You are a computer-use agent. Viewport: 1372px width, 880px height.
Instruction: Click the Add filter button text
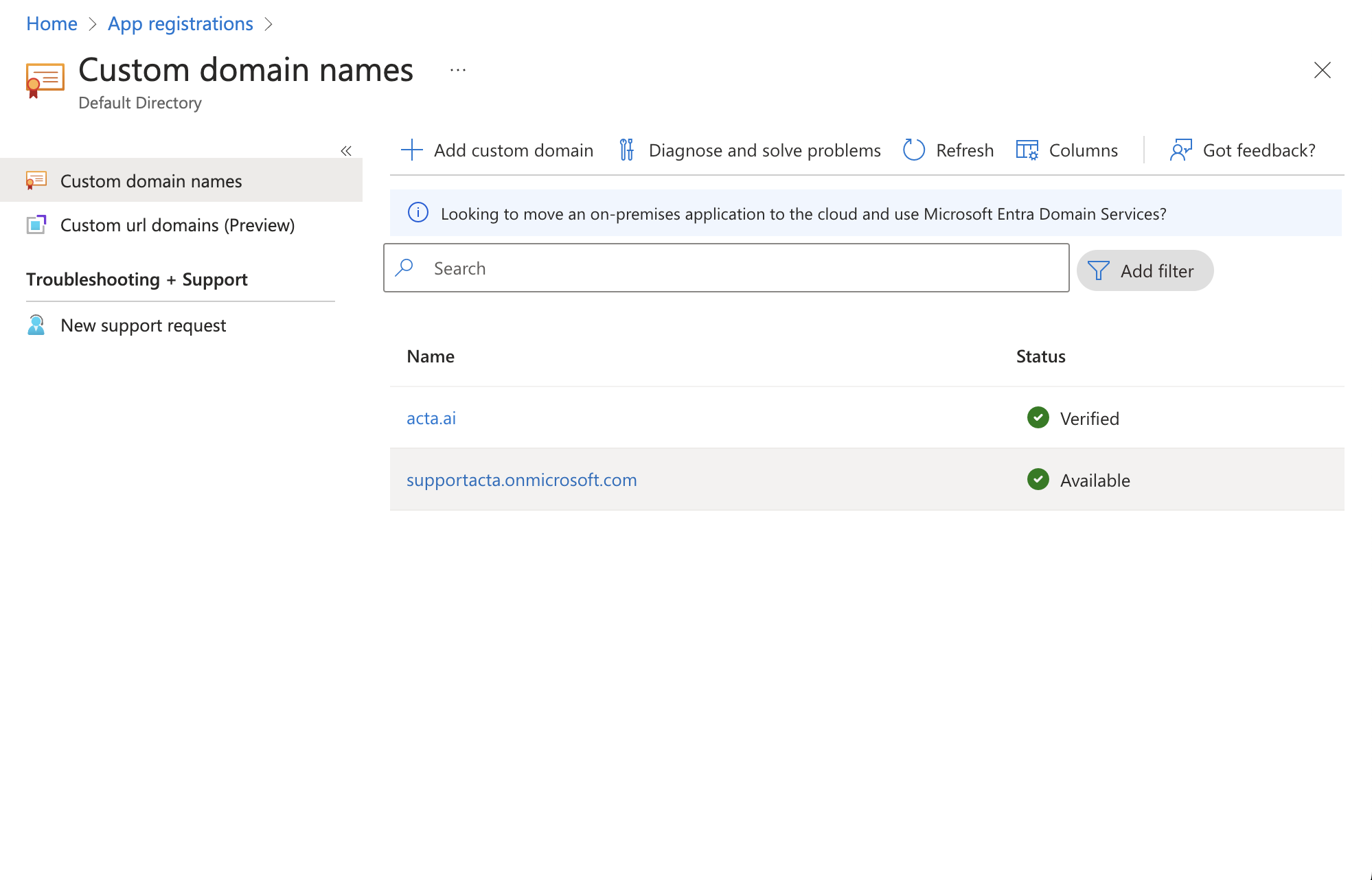pyautogui.click(x=1157, y=271)
